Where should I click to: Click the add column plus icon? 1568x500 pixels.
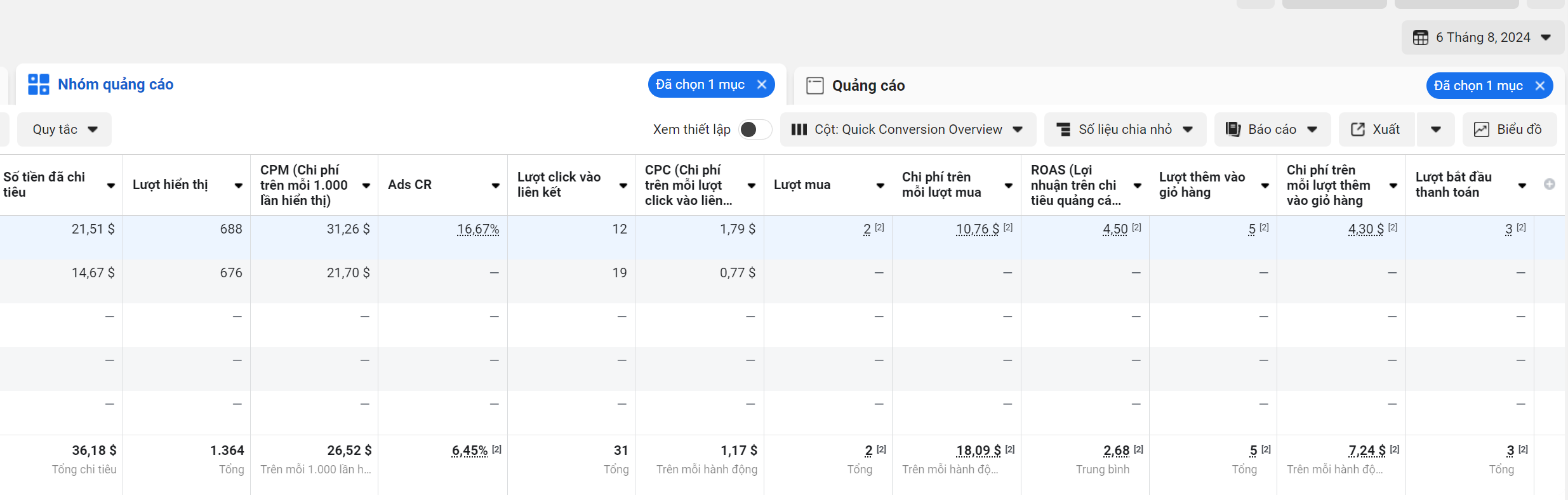click(x=1550, y=184)
